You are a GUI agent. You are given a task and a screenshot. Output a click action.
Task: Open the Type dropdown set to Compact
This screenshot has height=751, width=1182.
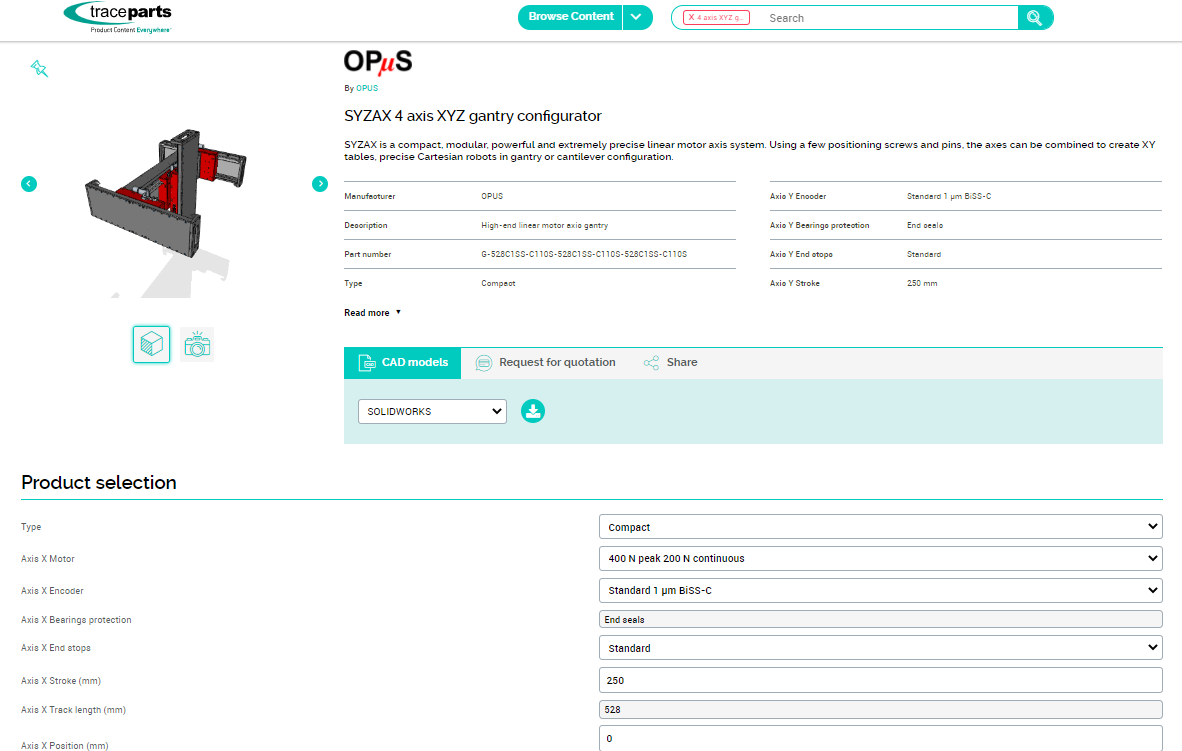pos(880,527)
